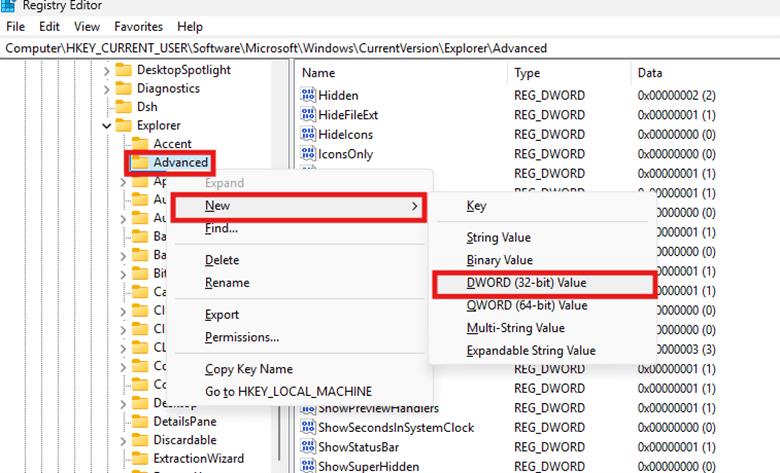Click the Discardable folder icon

(140, 440)
